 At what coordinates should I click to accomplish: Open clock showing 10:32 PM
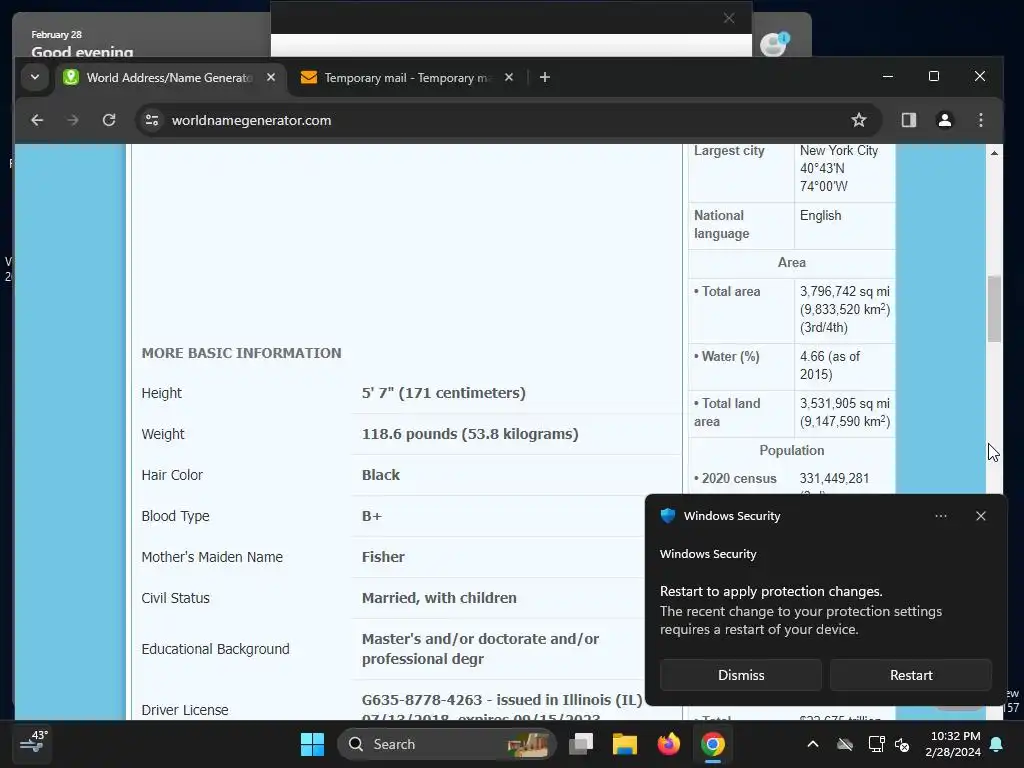click(953, 744)
